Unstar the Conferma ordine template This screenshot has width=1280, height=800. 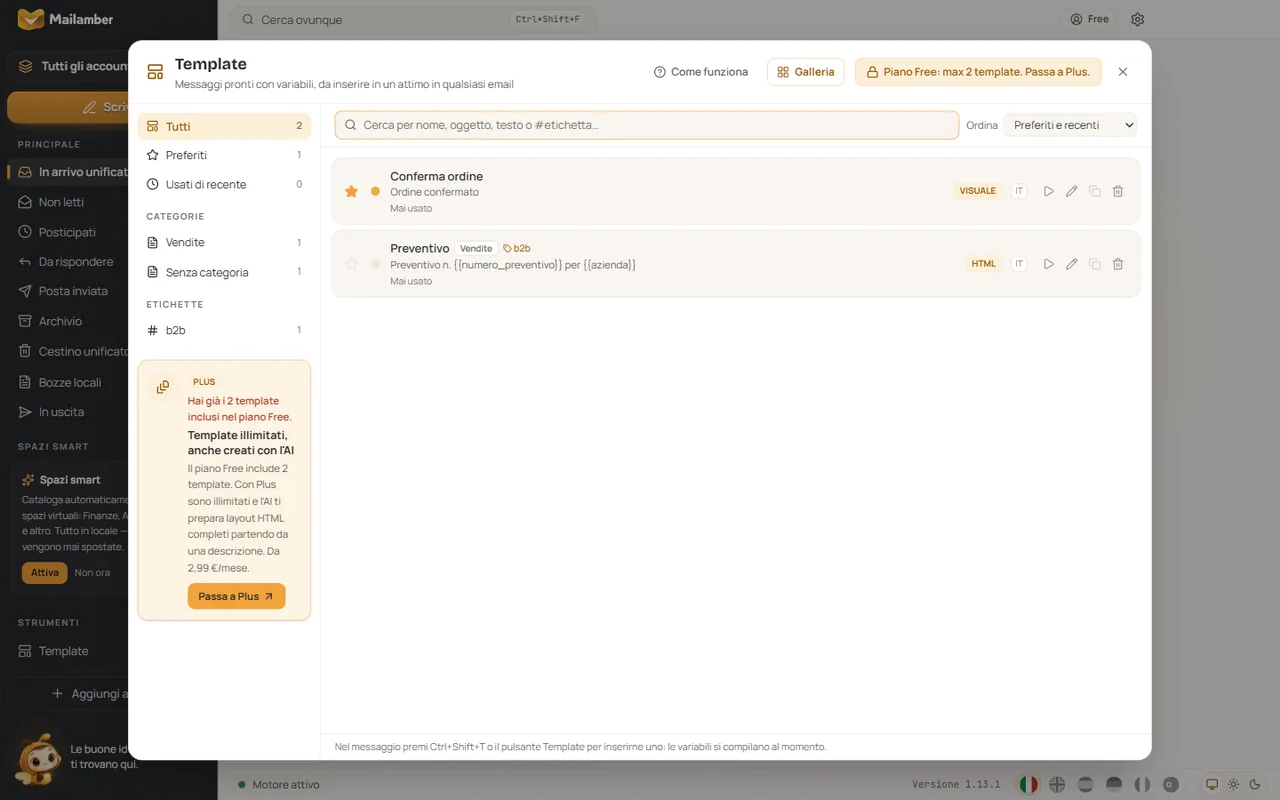[x=351, y=191]
